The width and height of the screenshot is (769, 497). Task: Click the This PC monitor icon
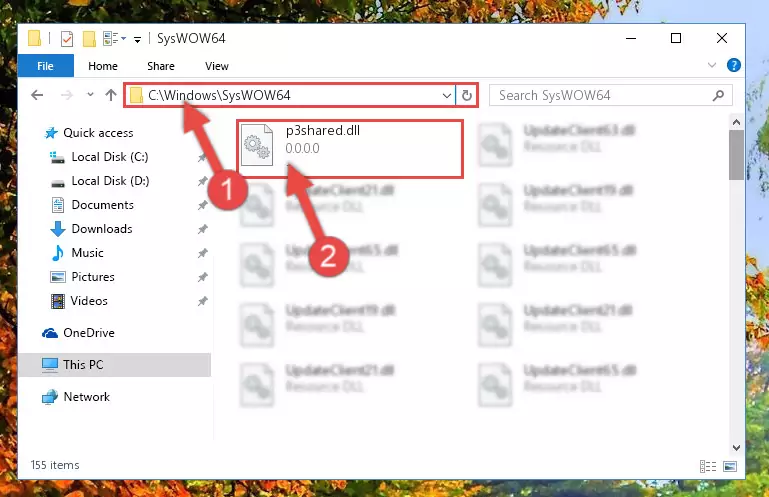click(x=50, y=365)
